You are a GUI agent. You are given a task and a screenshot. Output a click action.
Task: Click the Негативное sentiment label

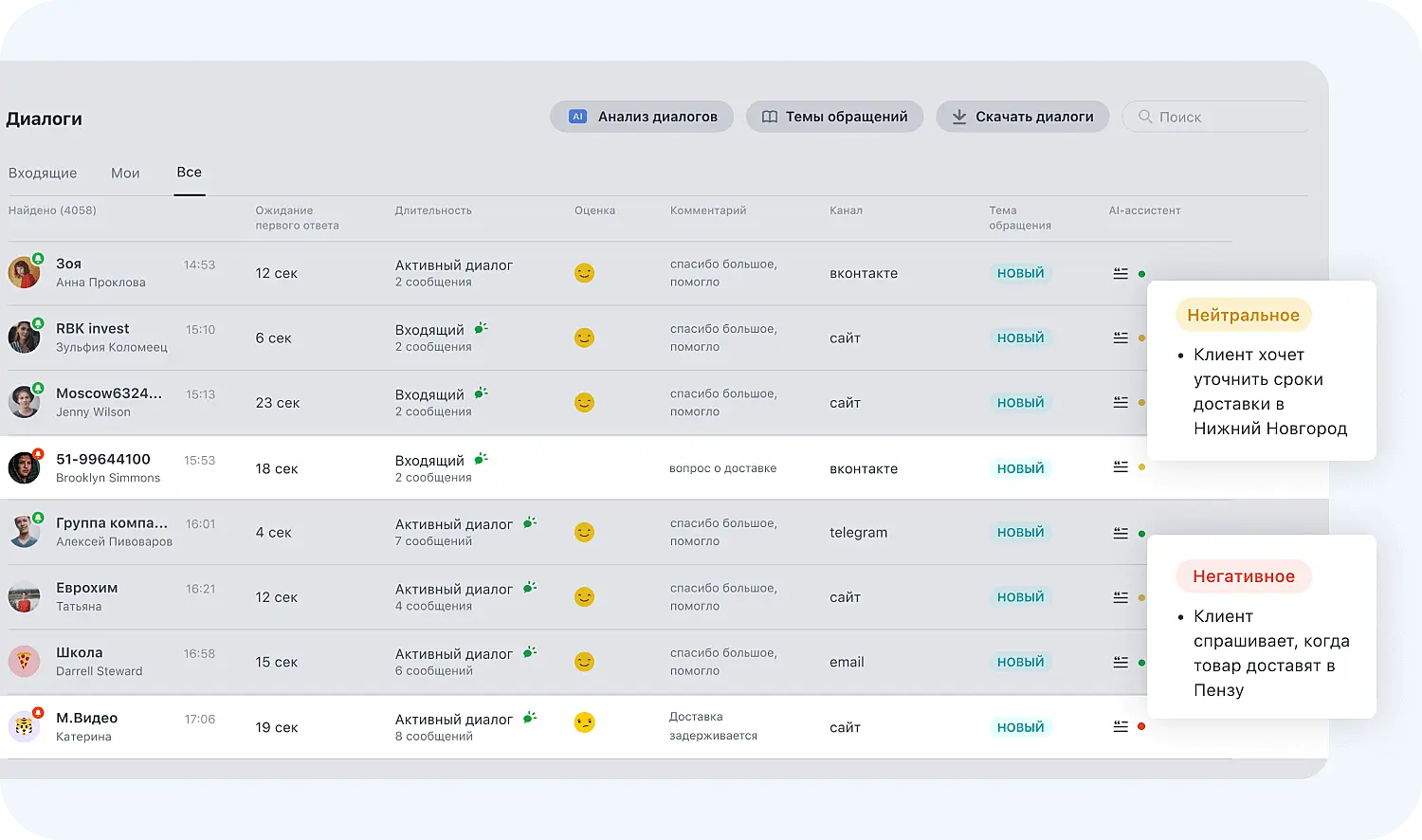click(x=1243, y=576)
